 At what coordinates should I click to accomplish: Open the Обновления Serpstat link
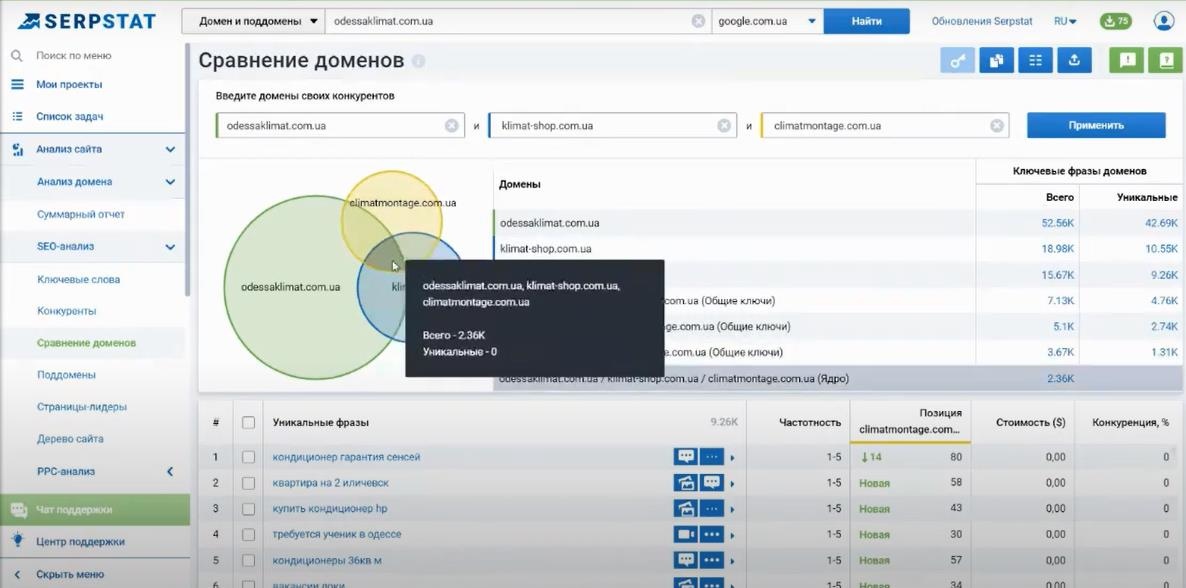pyautogui.click(x=982, y=21)
